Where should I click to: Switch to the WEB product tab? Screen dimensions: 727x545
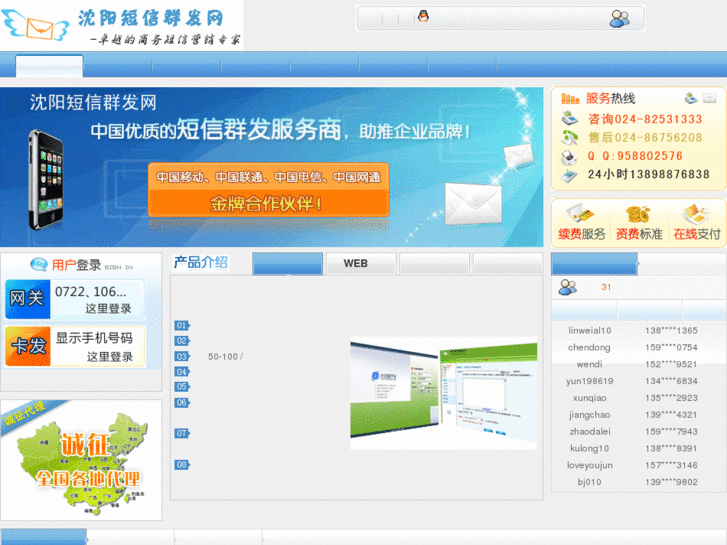point(361,263)
